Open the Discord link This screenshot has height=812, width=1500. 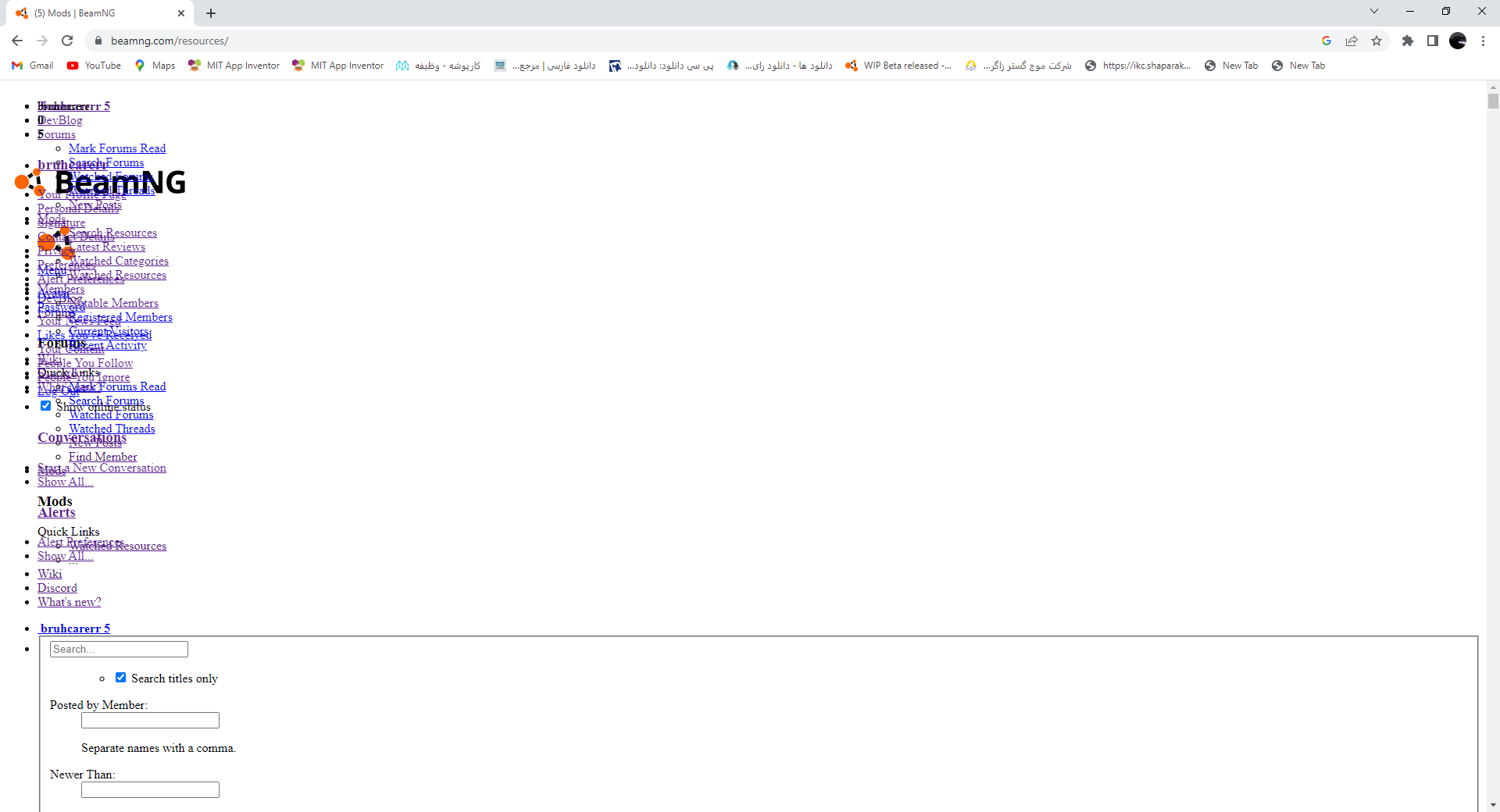click(57, 588)
